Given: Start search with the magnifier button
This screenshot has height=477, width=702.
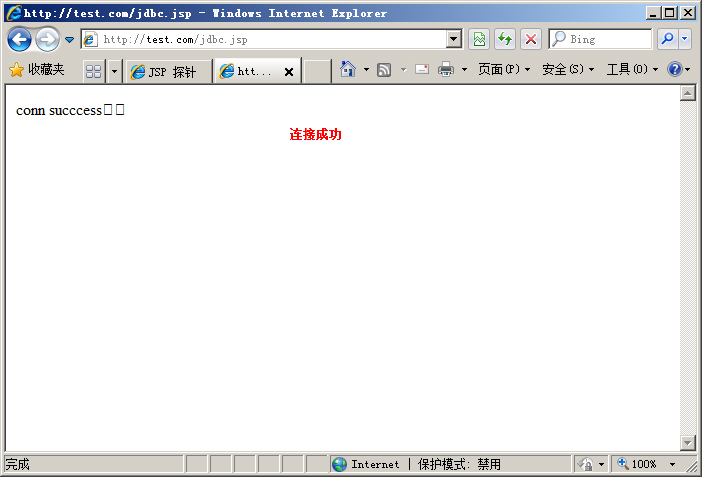Looking at the screenshot, I should 668,39.
